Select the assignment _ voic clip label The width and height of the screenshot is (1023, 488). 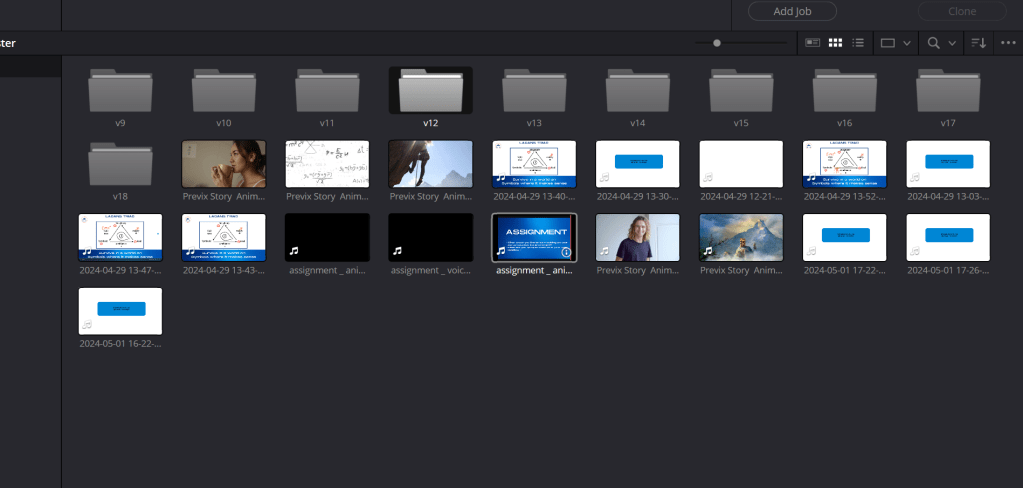(x=431, y=270)
